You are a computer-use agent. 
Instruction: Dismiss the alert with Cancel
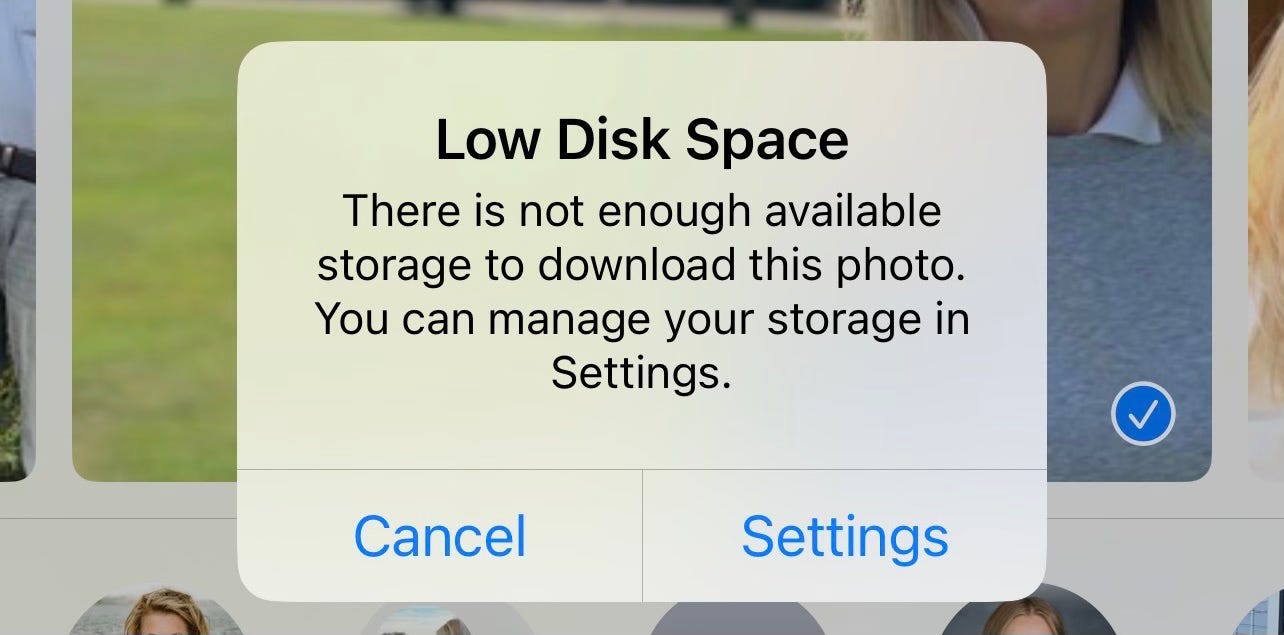pyautogui.click(x=440, y=536)
